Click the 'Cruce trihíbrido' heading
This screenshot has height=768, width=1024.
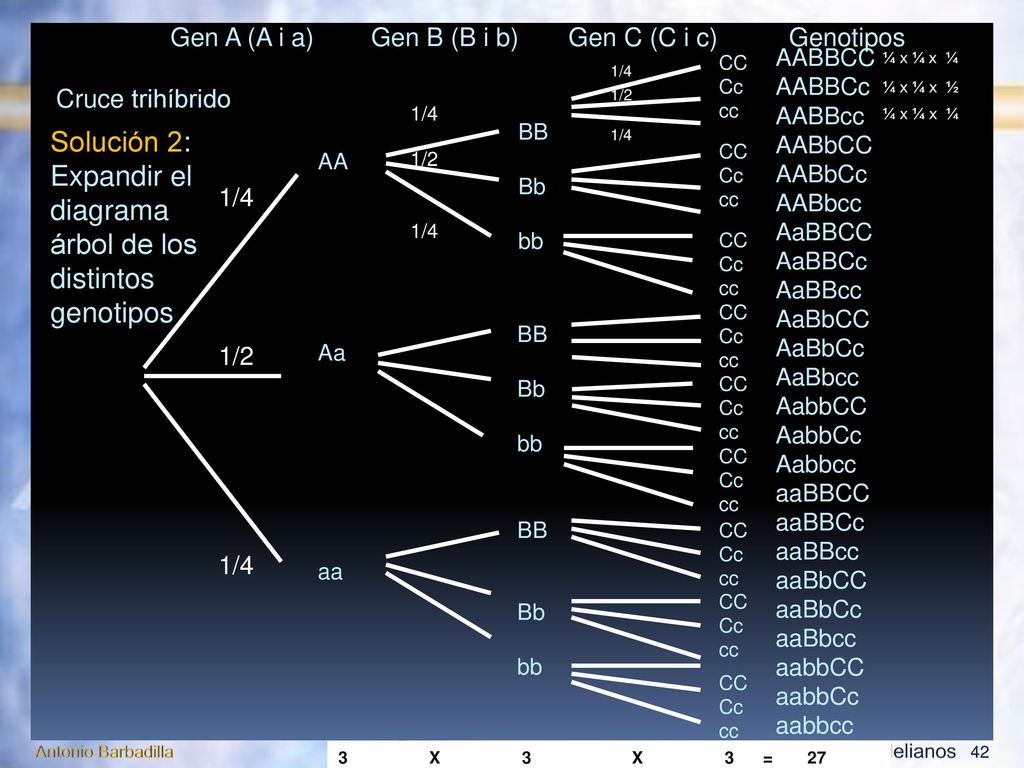[x=143, y=99]
